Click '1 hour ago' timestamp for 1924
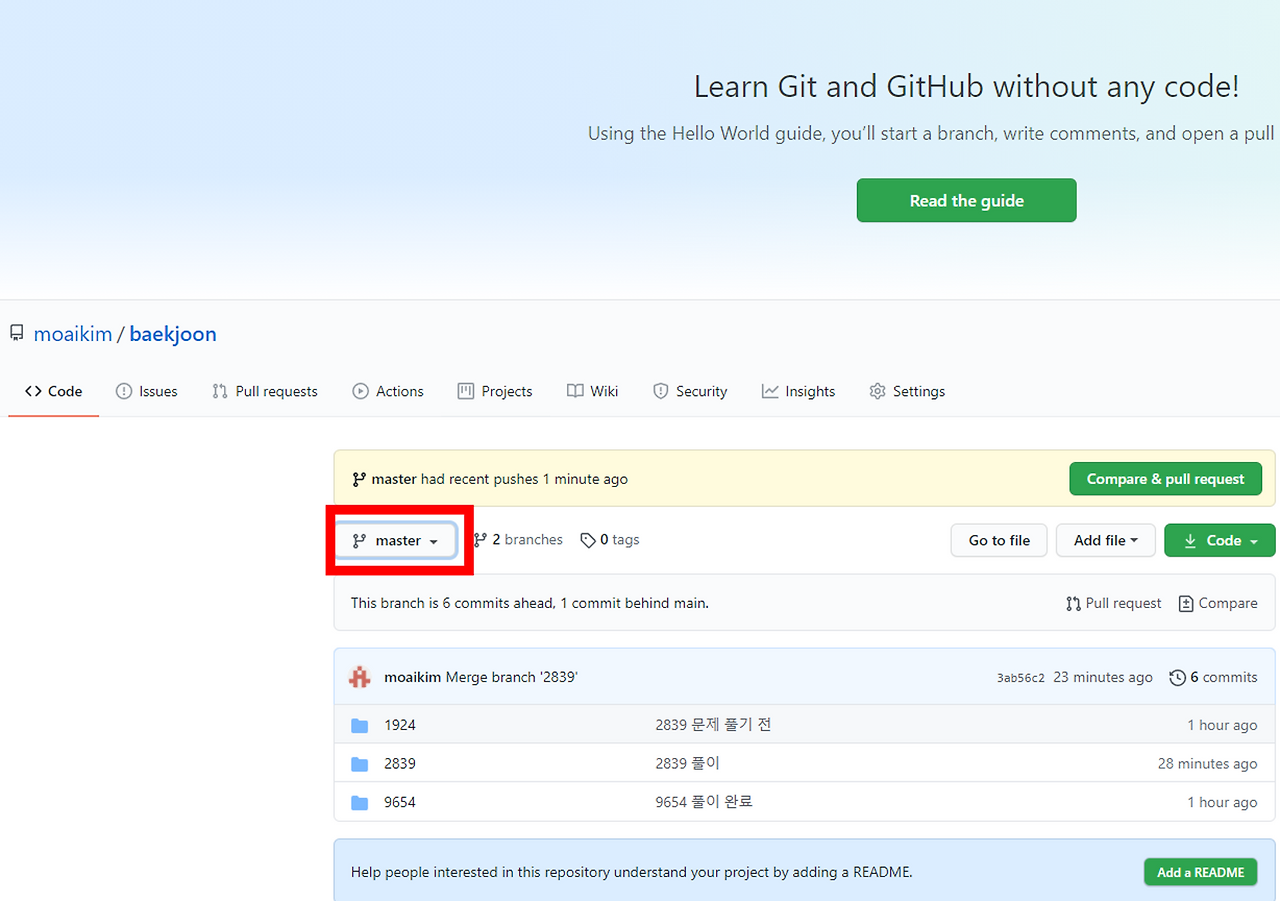Viewport: 1280px width, 901px height. point(1222,725)
